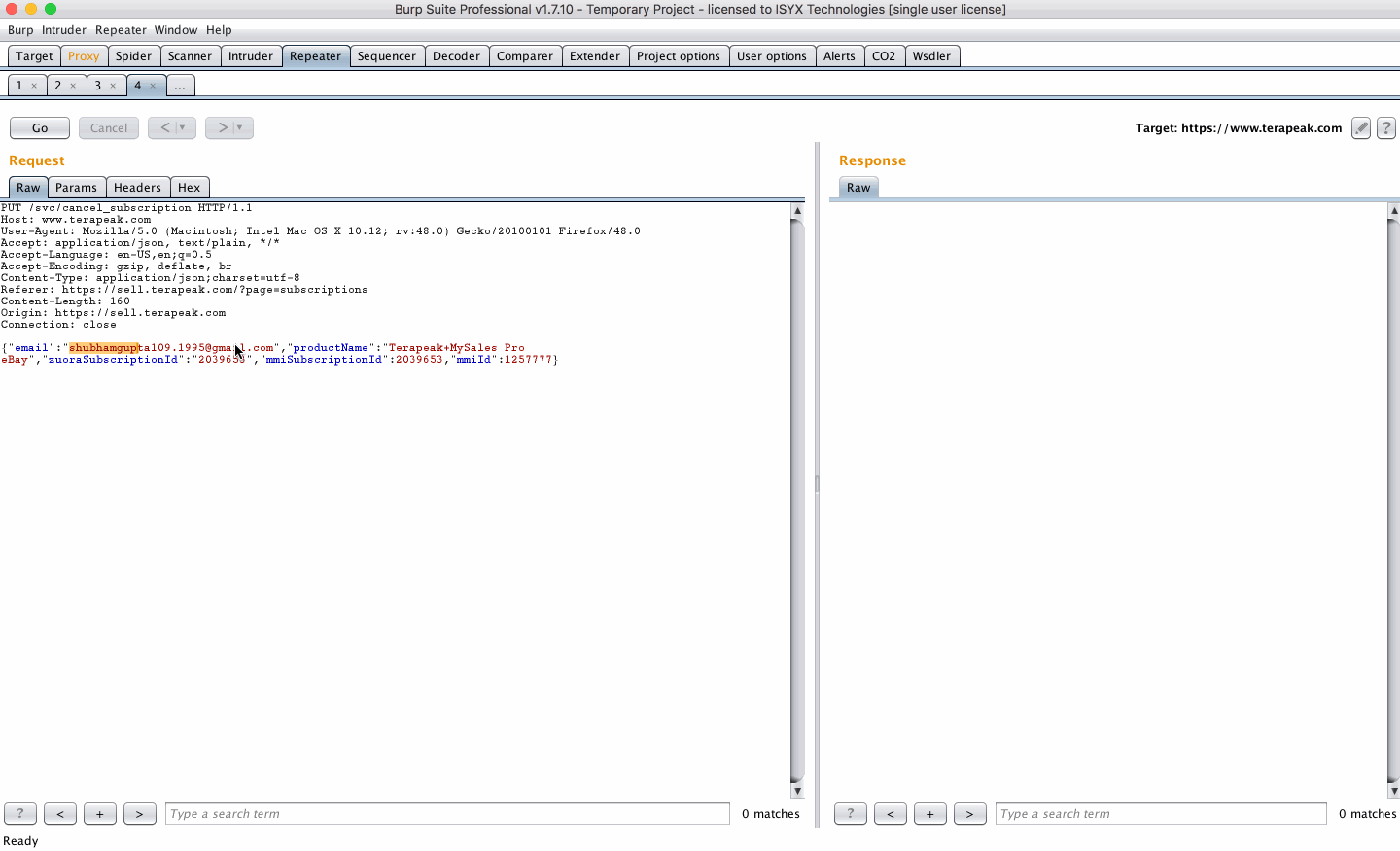Switch to the Comparer tab
The width and height of the screenshot is (1400, 851).
tap(525, 56)
